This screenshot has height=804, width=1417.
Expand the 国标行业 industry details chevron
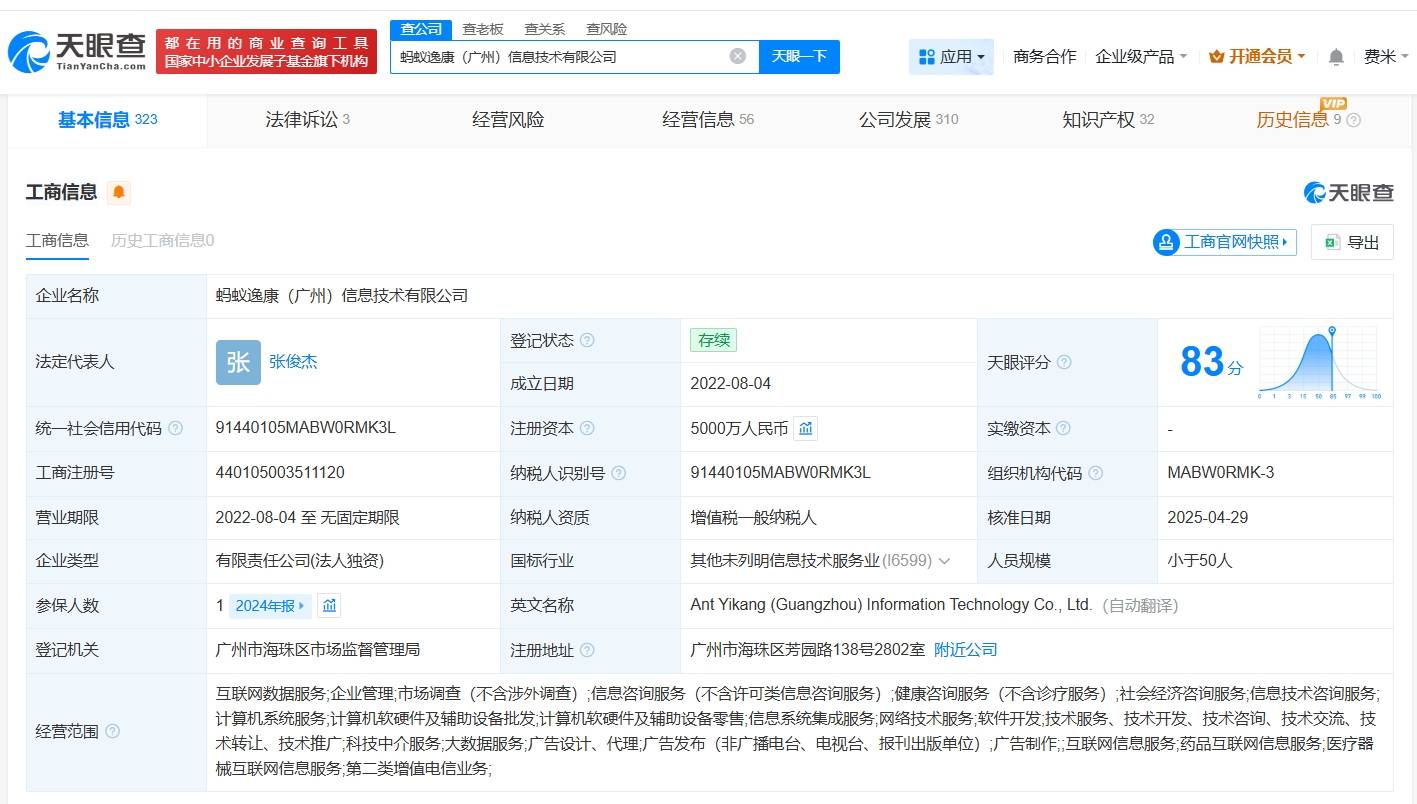946,561
